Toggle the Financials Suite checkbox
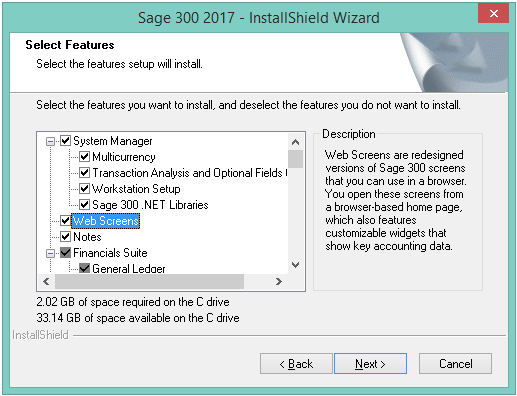The width and height of the screenshot is (517, 396). point(65,253)
